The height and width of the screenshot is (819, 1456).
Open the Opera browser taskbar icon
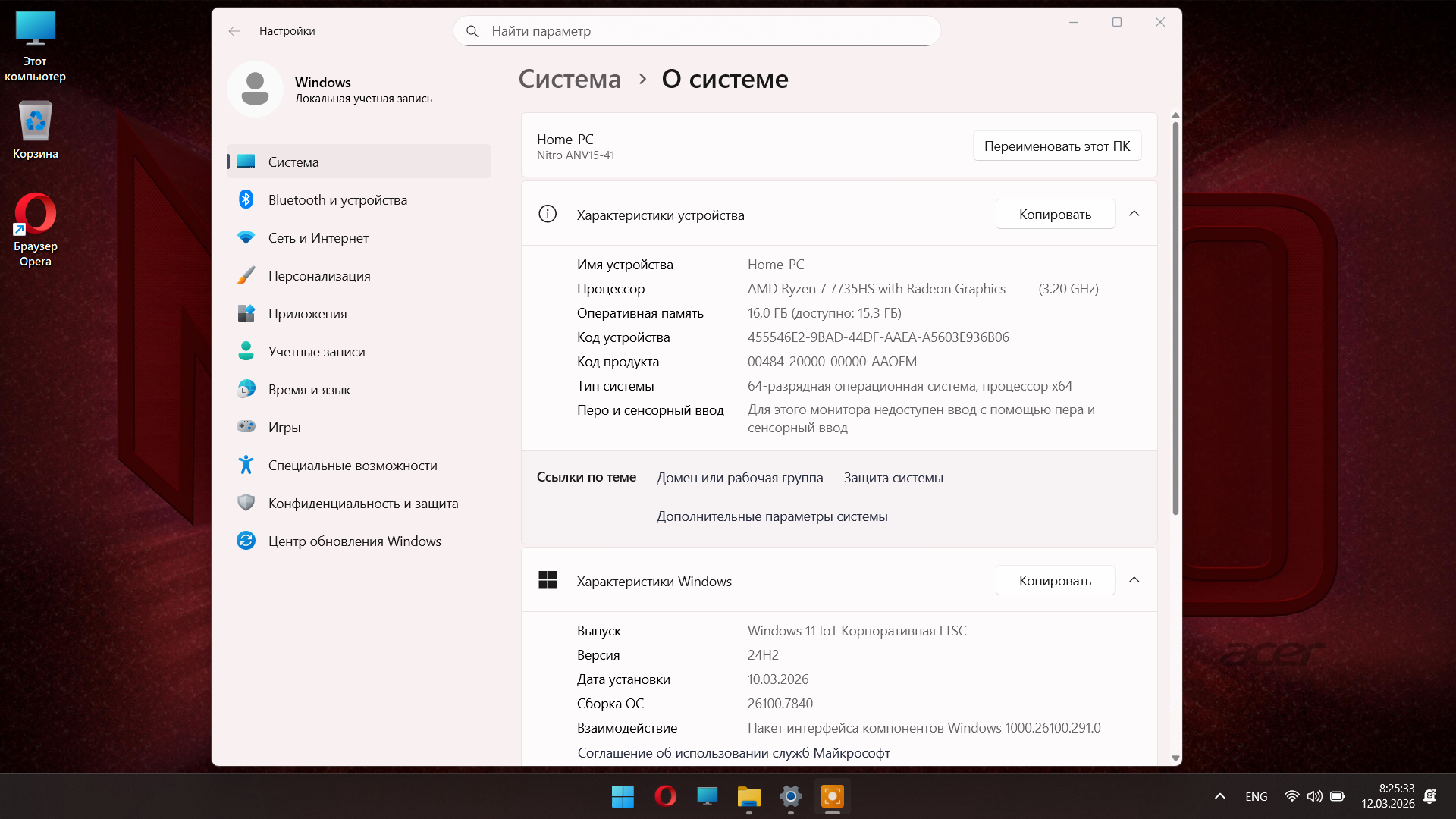point(665,796)
